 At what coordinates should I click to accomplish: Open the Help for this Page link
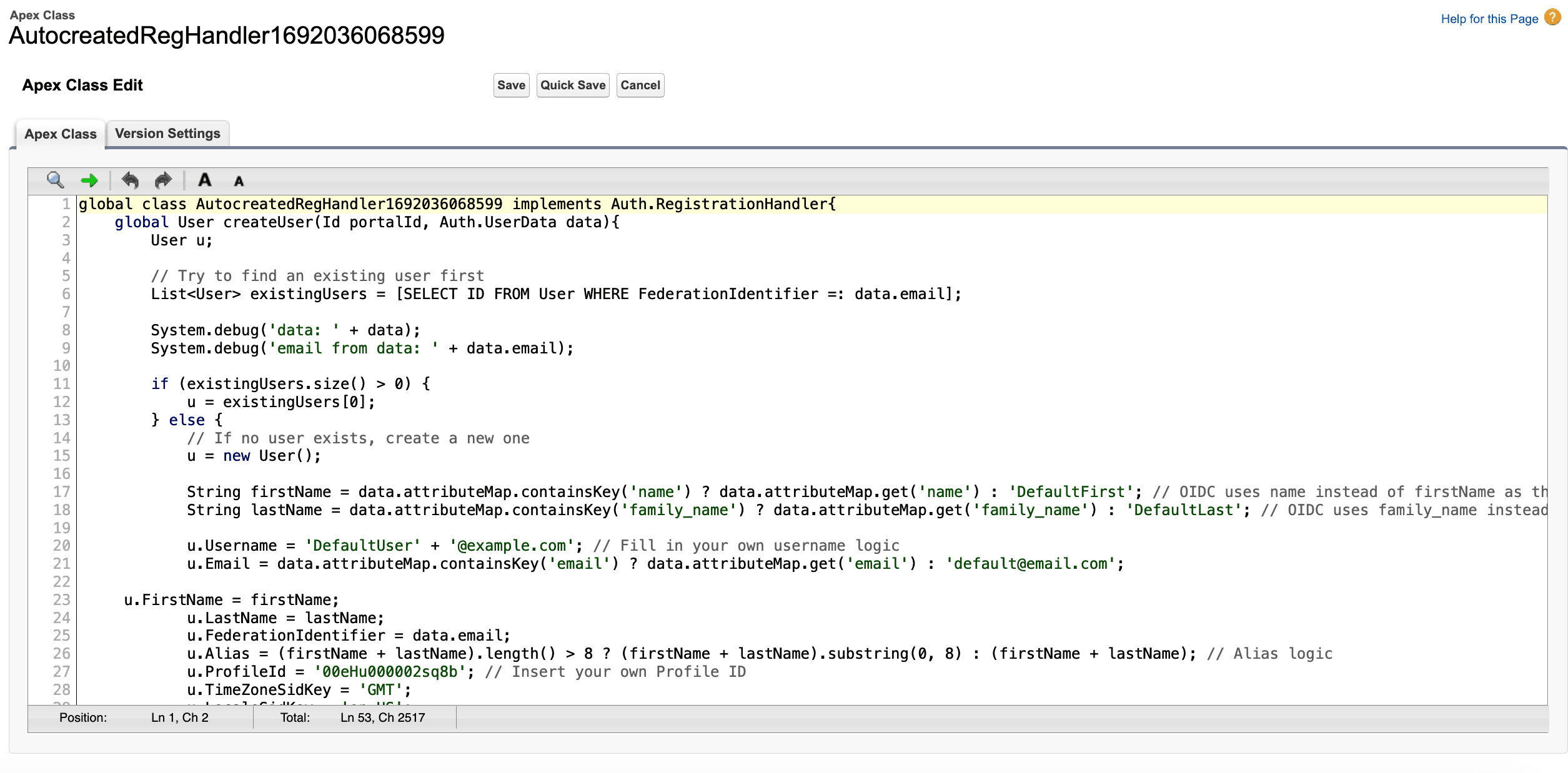click(x=1487, y=18)
